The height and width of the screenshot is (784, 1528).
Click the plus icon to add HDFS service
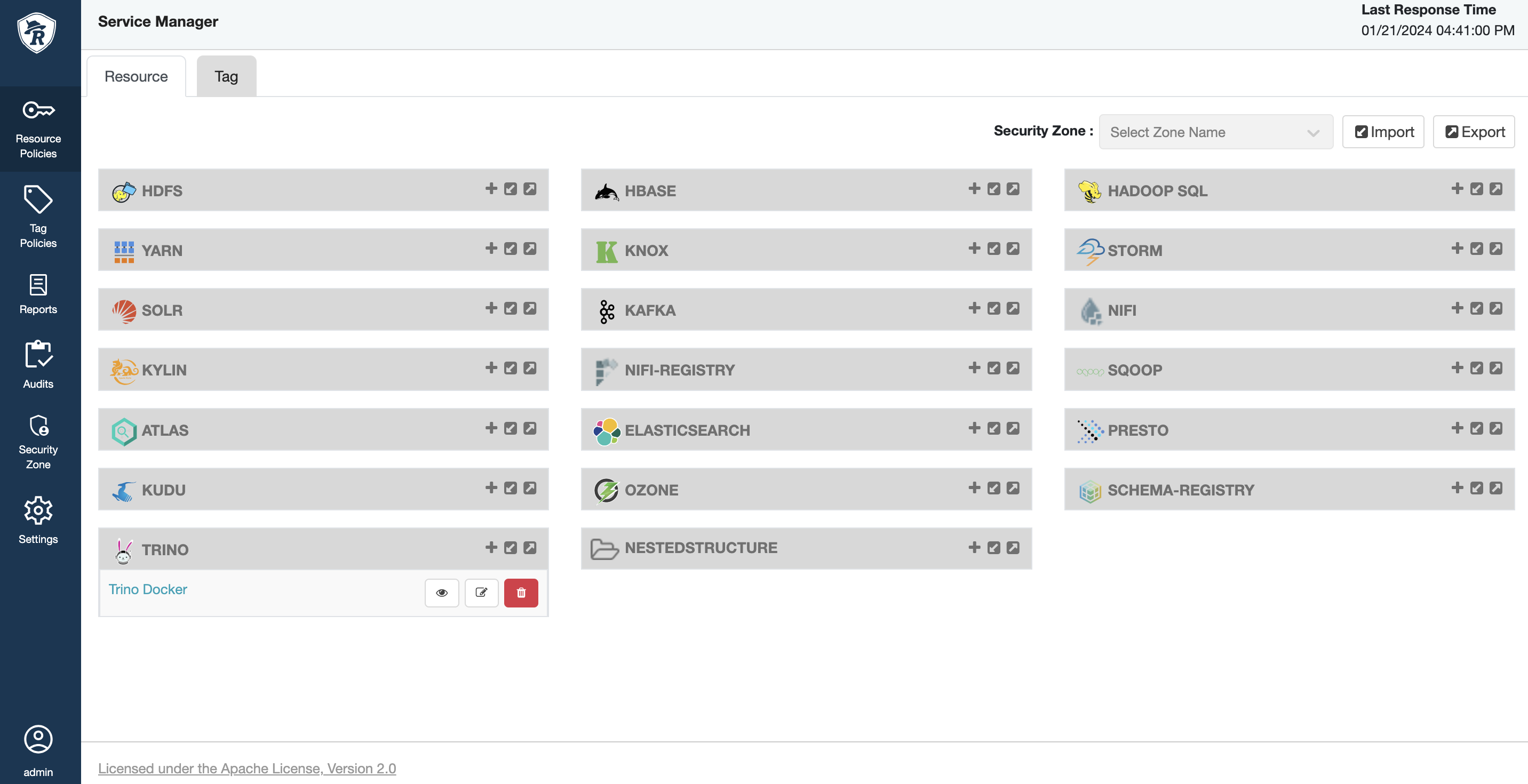(x=491, y=189)
